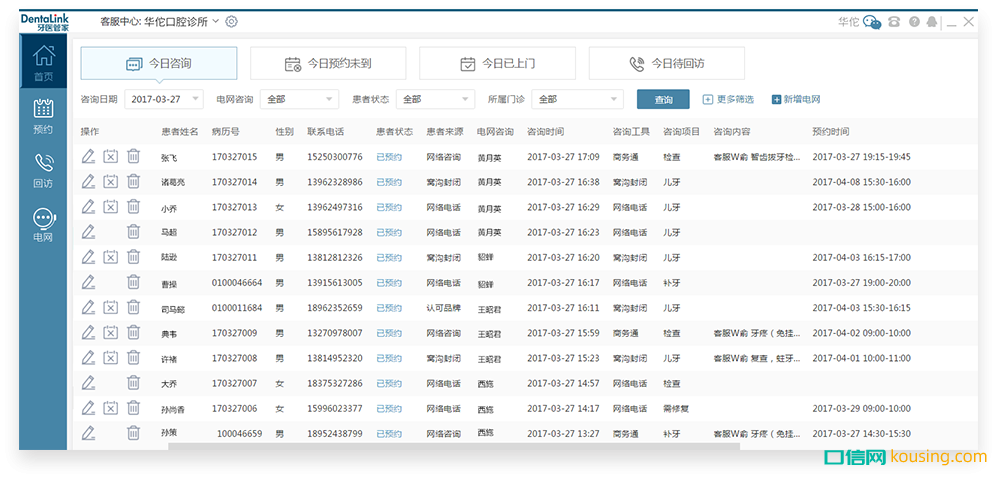The image size is (998, 480).
Task: Edit the record for 诸葛亮
Action: tap(88, 181)
